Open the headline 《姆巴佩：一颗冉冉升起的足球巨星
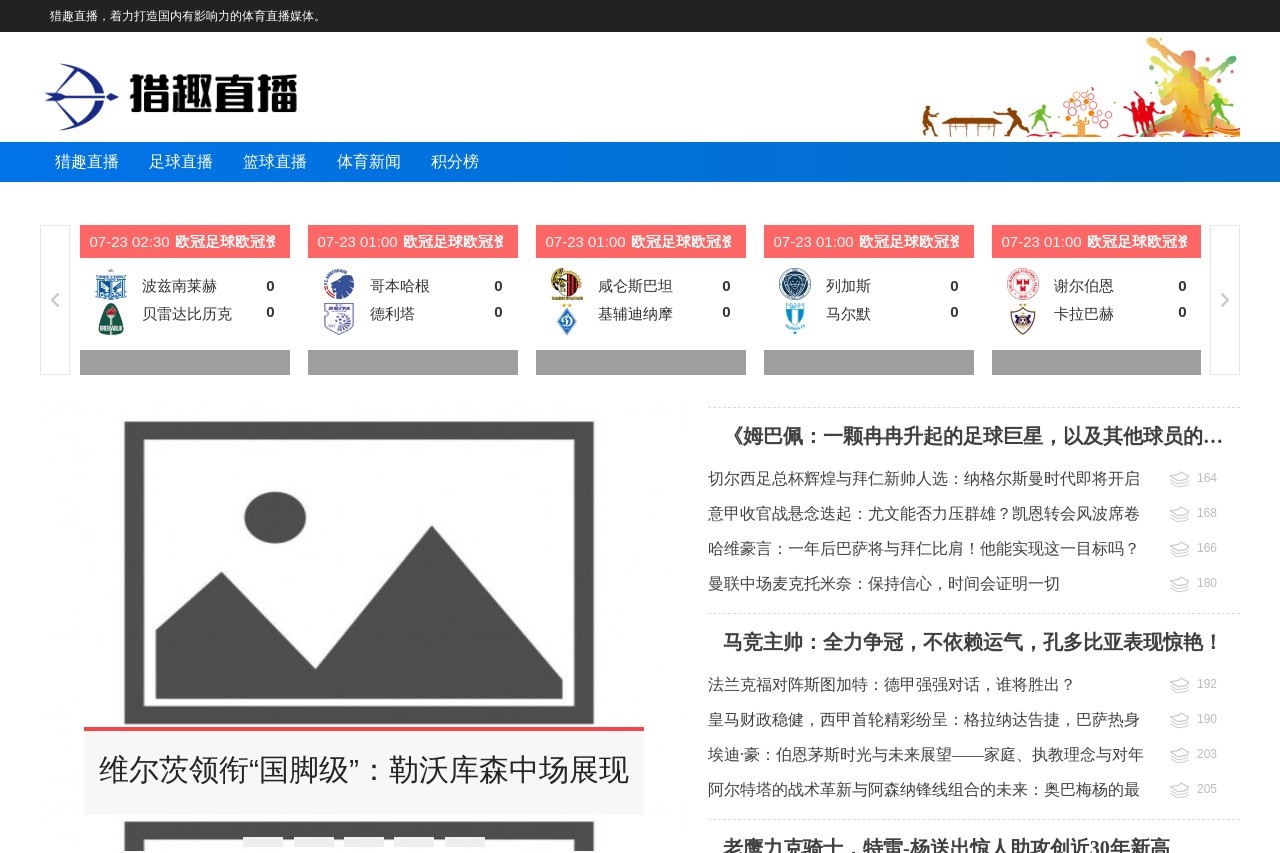The height and width of the screenshot is (853, 1280). 973,436
